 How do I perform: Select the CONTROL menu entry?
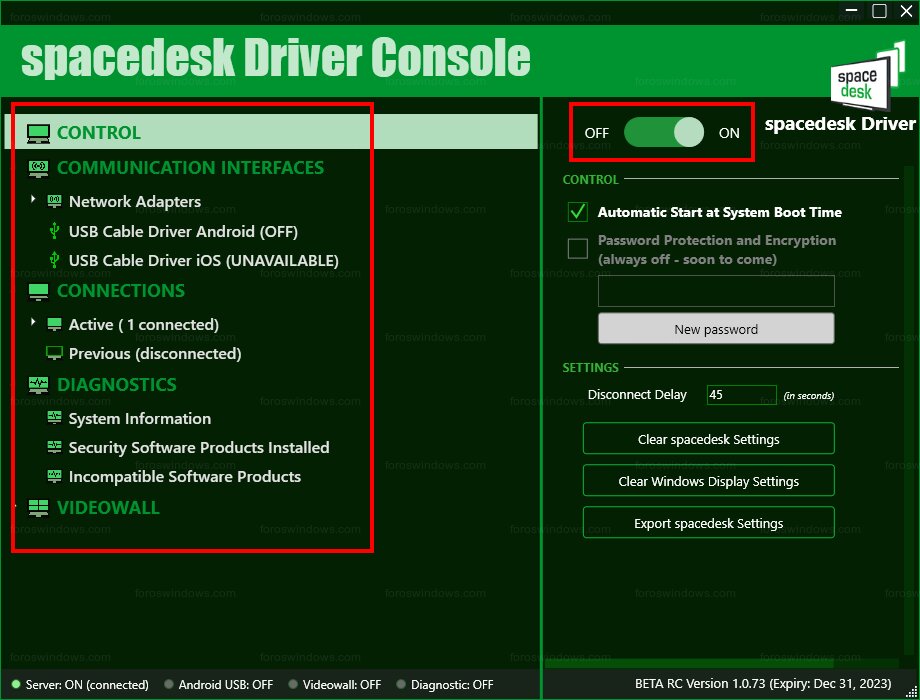(271, 132)
